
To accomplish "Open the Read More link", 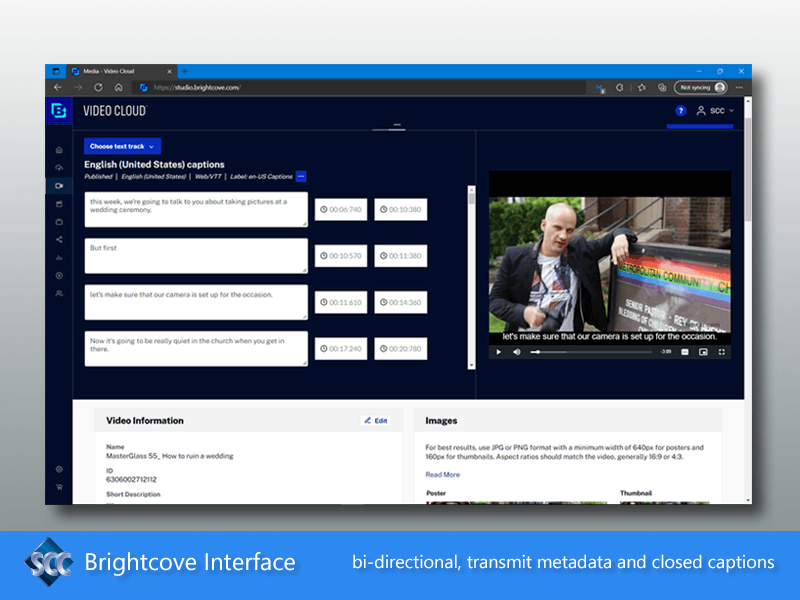I will tap(442, 474).
